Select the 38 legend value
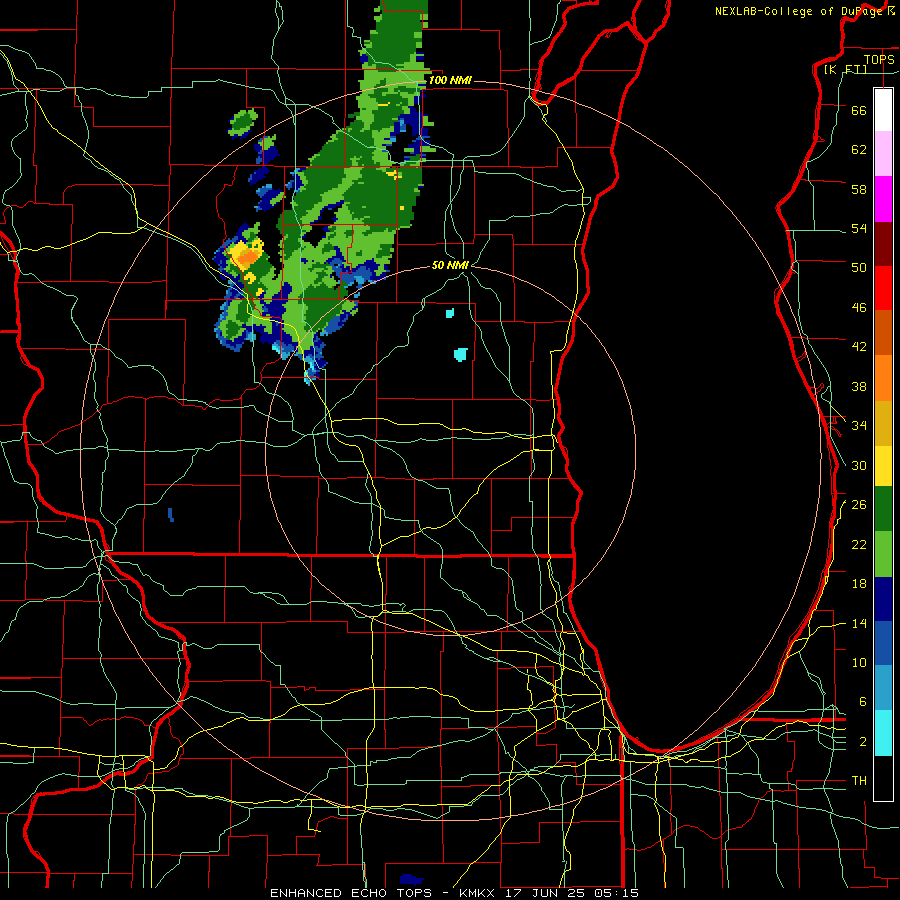The image size is (900, 900). click(x=859, y=386)
